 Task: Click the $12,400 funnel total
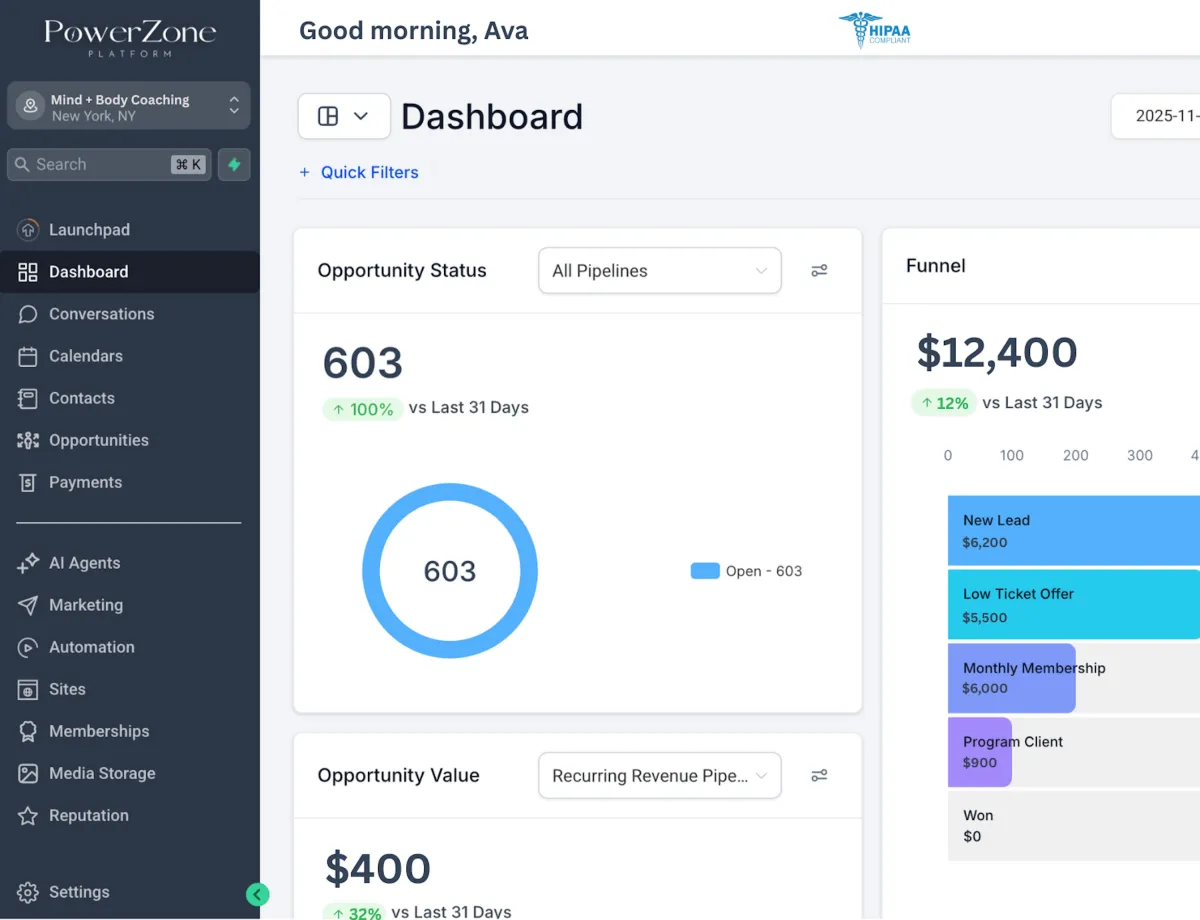997,353
